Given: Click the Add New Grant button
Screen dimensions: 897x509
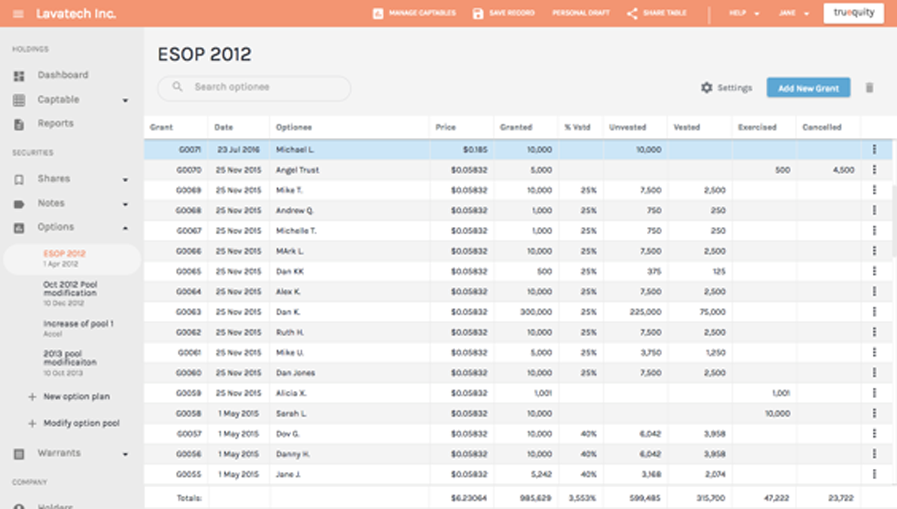Looking at the screenshot, I should pos(808,88).
